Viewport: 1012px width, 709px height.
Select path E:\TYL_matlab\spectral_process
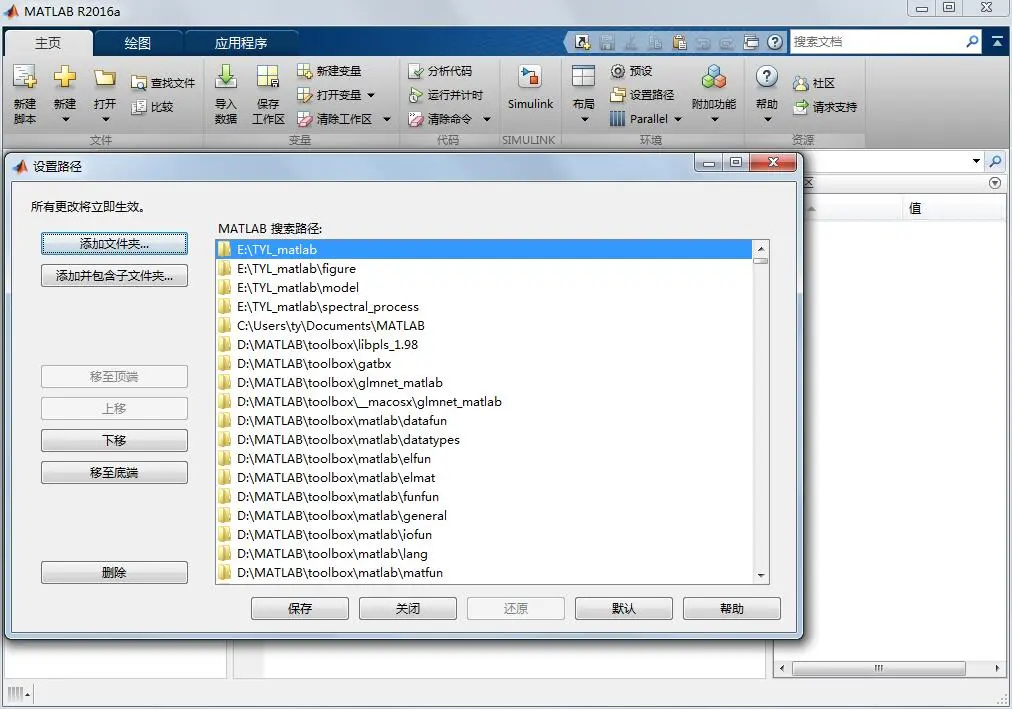484,306
